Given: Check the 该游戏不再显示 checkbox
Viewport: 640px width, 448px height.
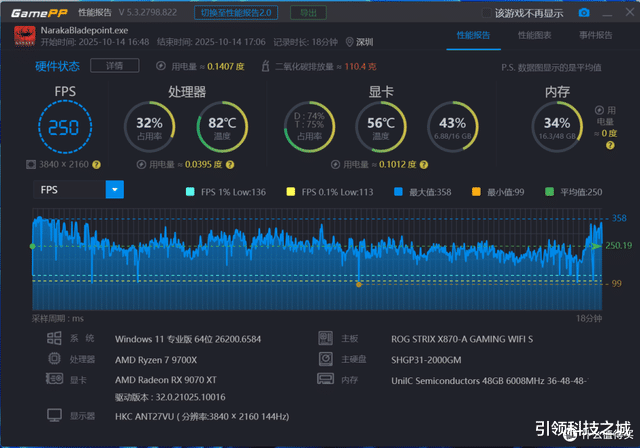Looking at the screenshot, I should (x=486, y=13).
